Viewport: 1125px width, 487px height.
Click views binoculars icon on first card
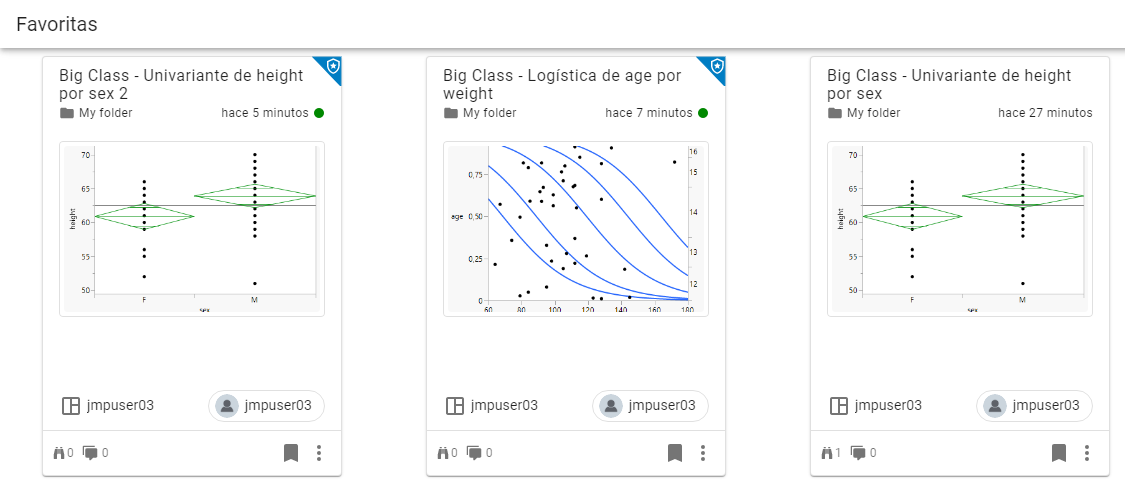(58, 453)
